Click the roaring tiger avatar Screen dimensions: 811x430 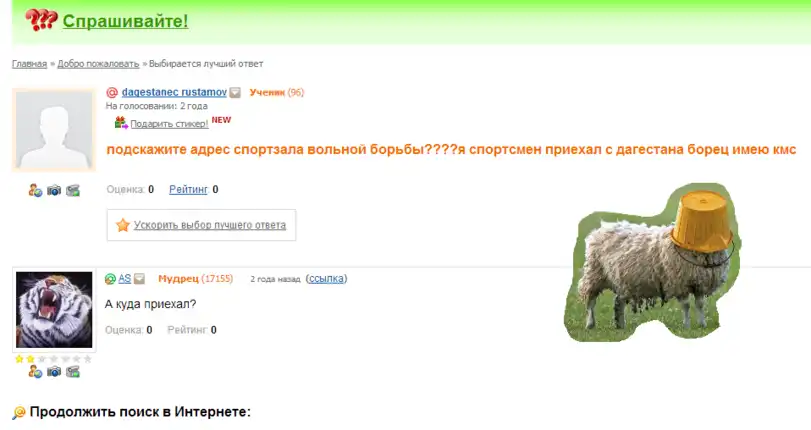click(54, 309)
